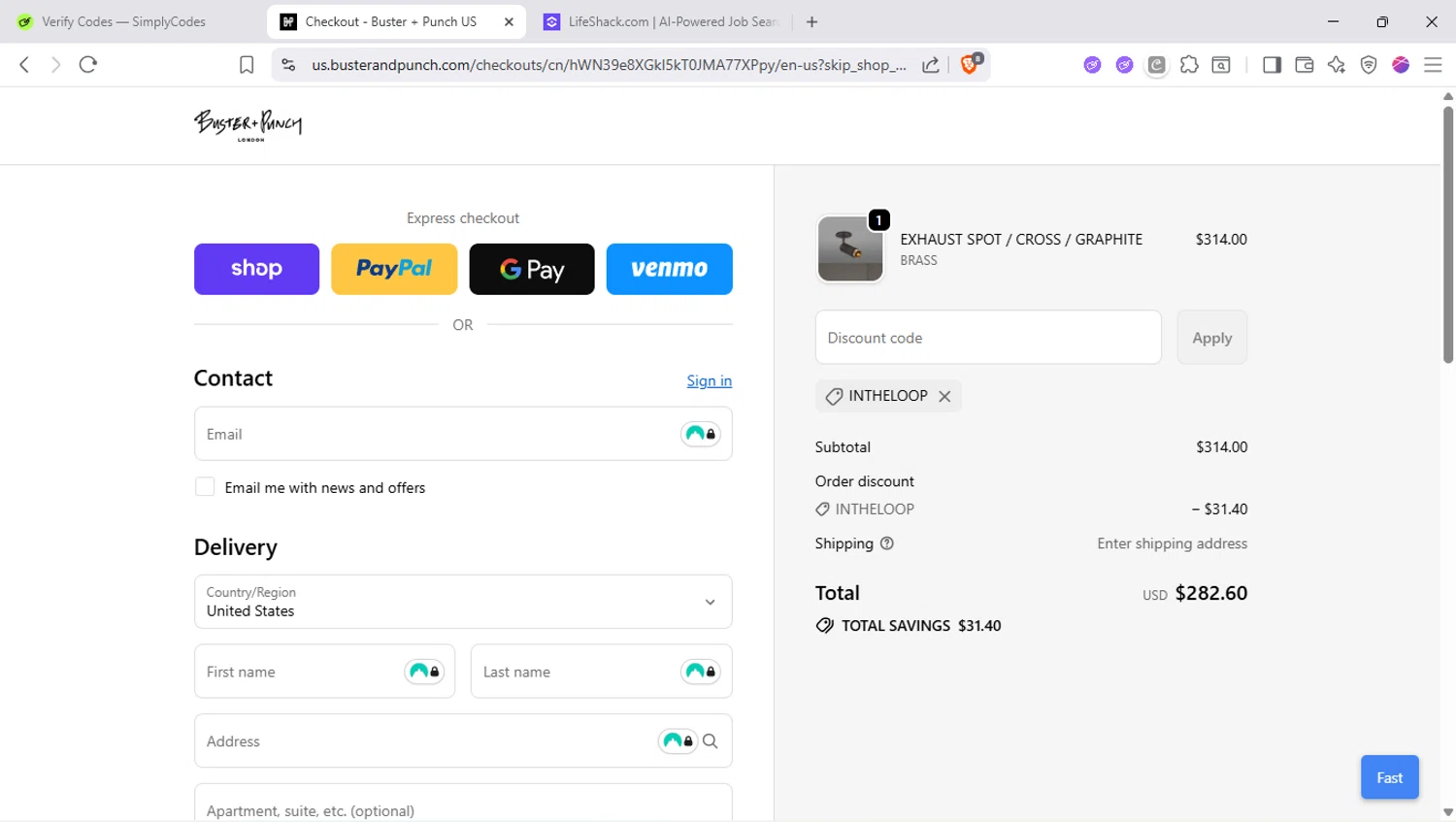Pay with Google Pay button
This screenshot has height=822, width=1456.
tap(532, 269)
